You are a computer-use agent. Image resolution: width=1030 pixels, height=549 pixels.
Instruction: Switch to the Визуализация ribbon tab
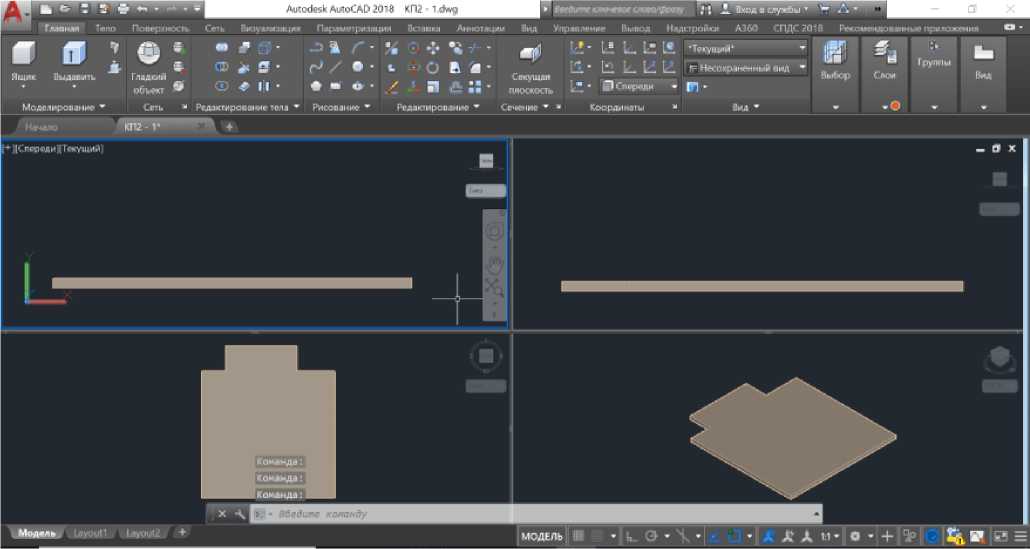click(x=270, y=29)
